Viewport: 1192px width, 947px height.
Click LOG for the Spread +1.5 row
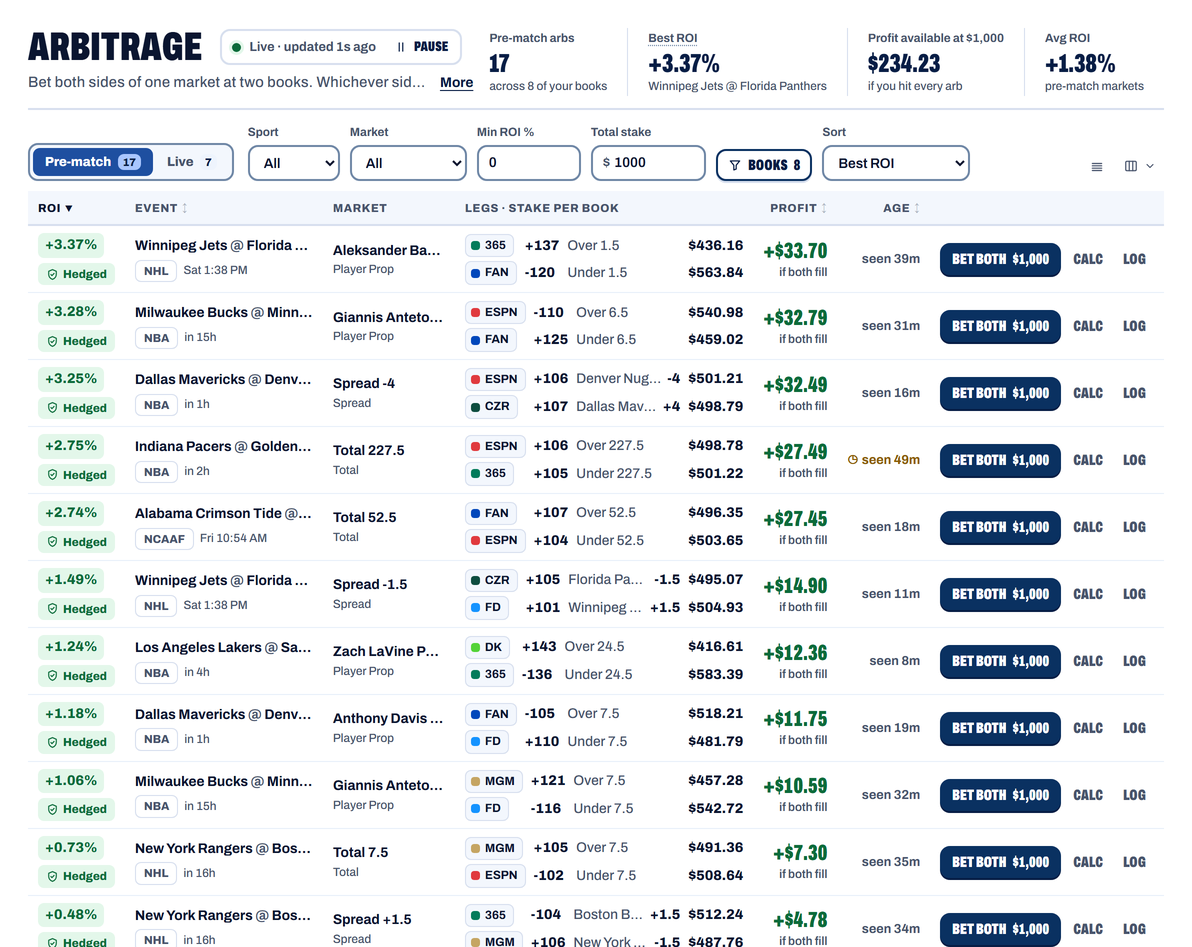pos(1133,929)
